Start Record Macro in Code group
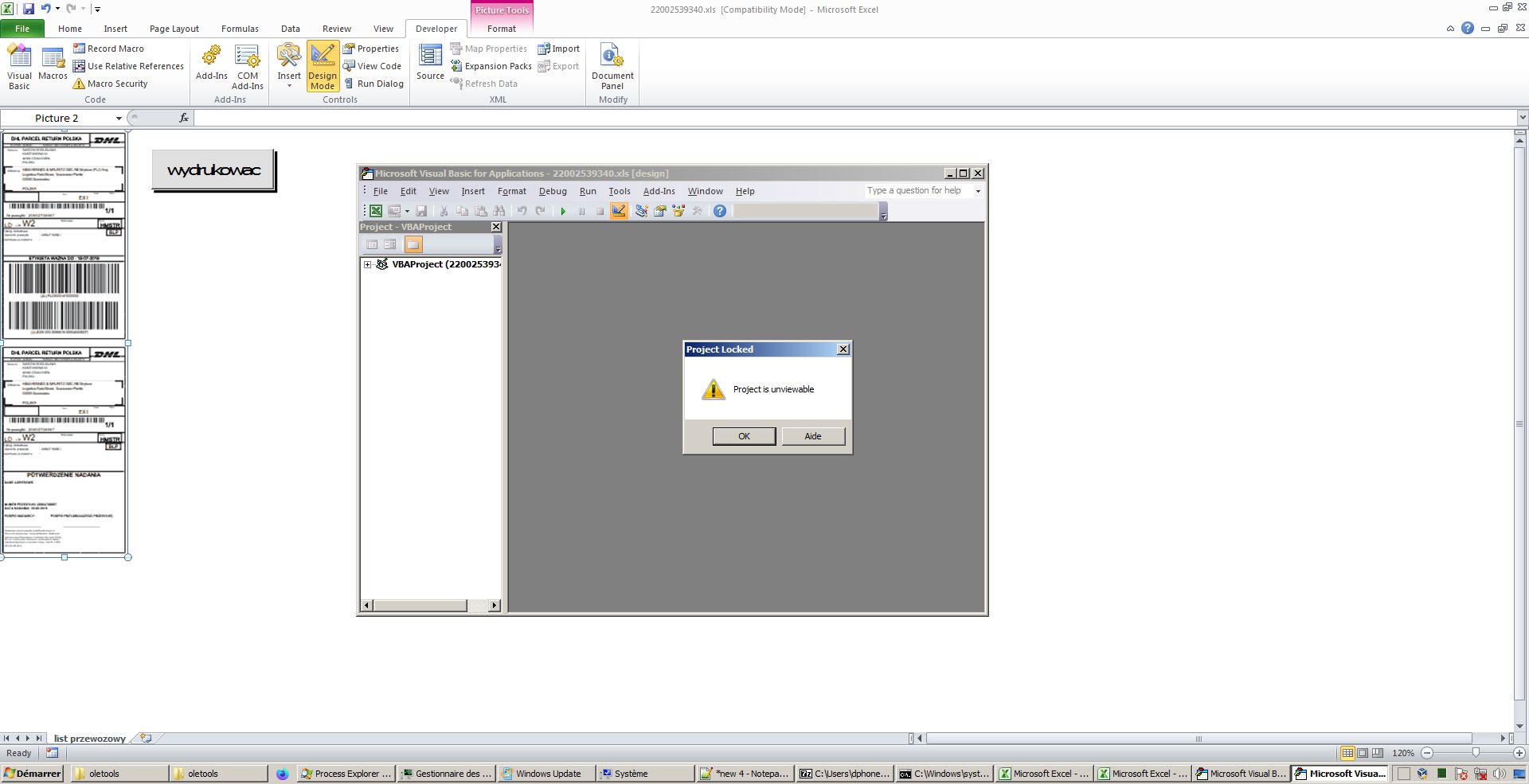Screen dimensions: 1529x784 pyautogui.click(x=108, y=49)
